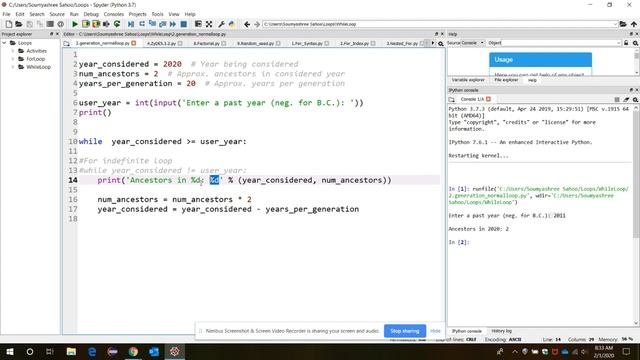Viewport: 640px width, 360px height.
Task: Open Preferences wrench icon
Action: (221, 24)
